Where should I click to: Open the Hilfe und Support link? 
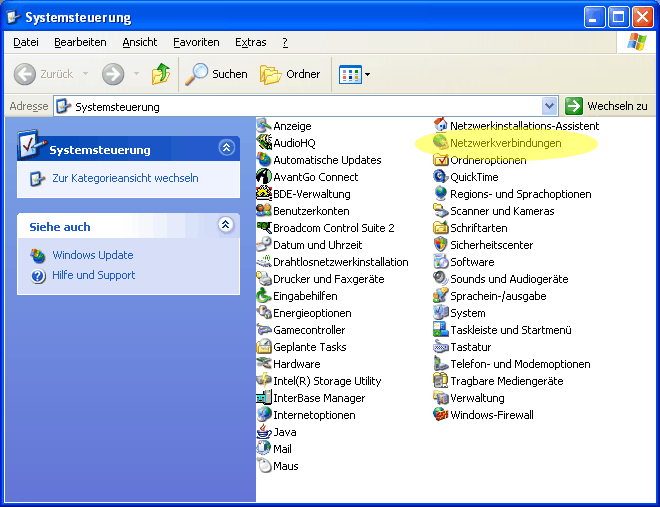pyautogui.click(x=93, y=275)
